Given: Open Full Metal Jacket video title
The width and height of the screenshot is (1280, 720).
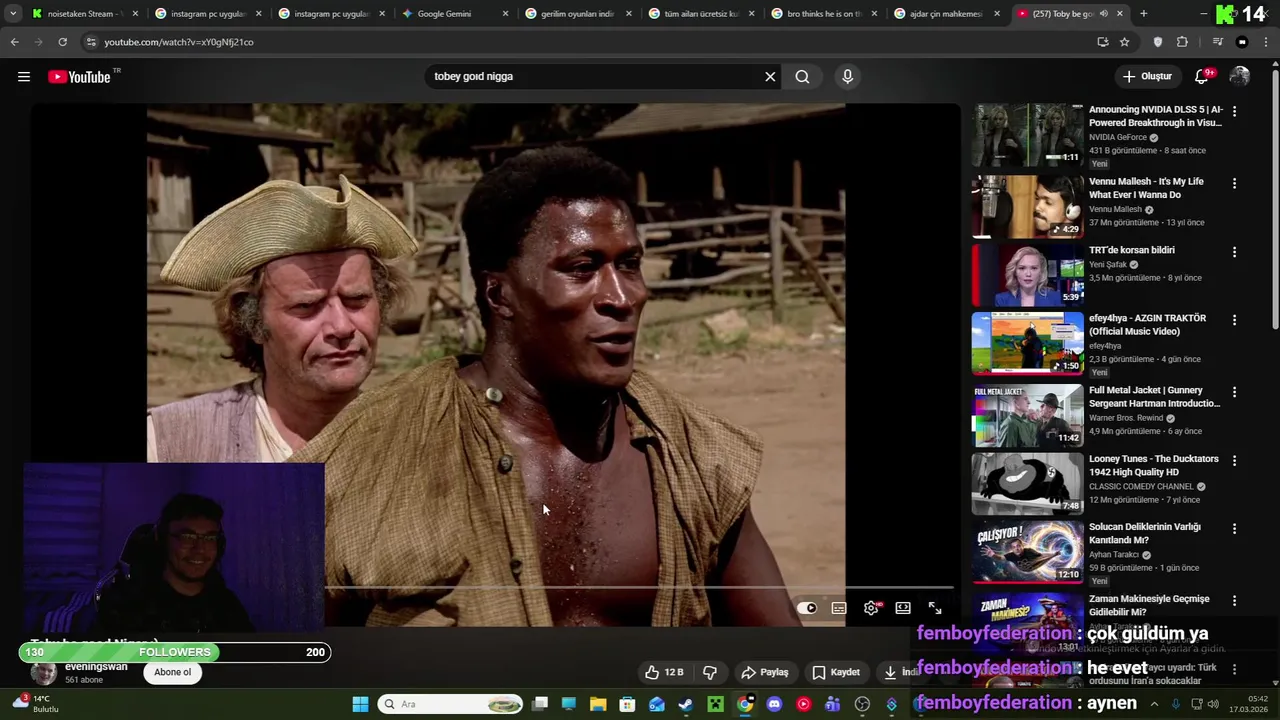Looking at the screenshot, I should pos(1155,397).
